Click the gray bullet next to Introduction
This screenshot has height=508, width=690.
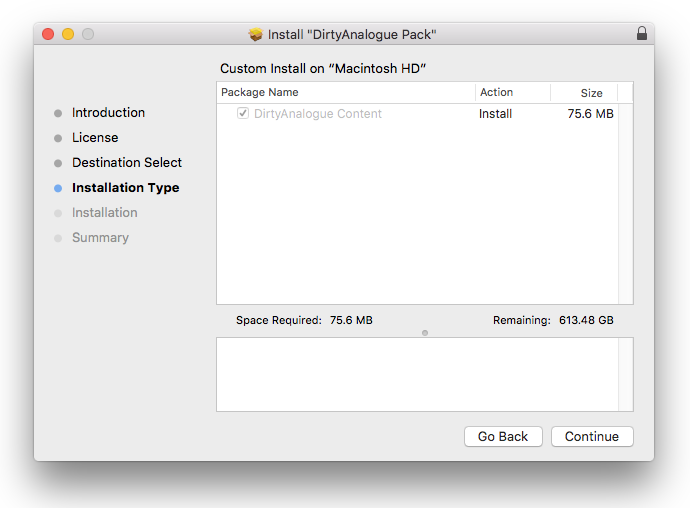pyautogui.click(x=58, y=113)
